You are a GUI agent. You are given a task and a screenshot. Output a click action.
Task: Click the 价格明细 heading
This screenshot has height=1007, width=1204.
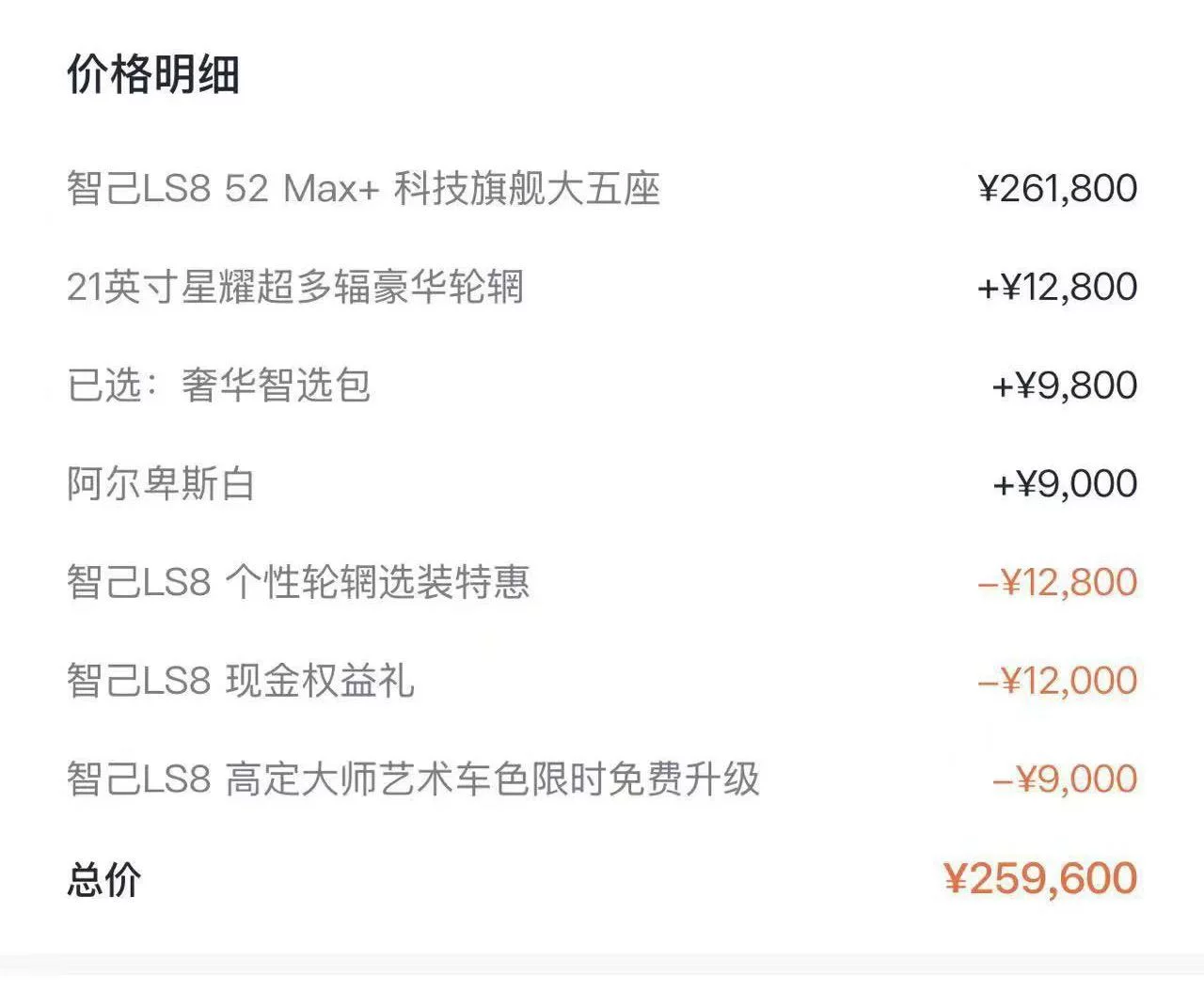point(153,74)
